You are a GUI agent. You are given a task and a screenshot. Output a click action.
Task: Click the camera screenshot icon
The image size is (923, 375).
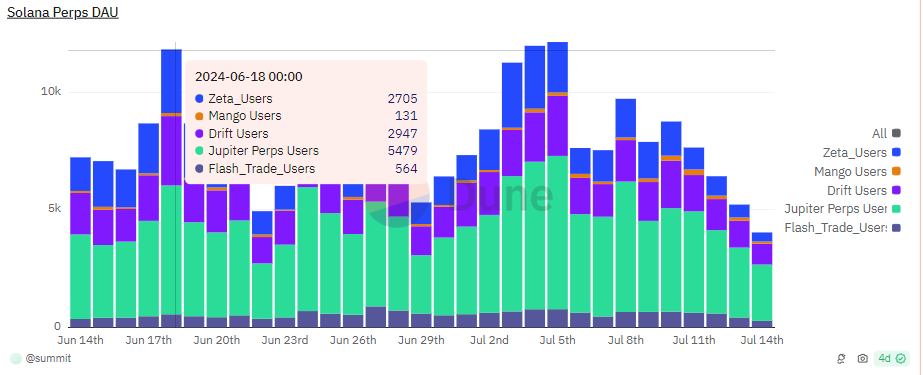862,358
